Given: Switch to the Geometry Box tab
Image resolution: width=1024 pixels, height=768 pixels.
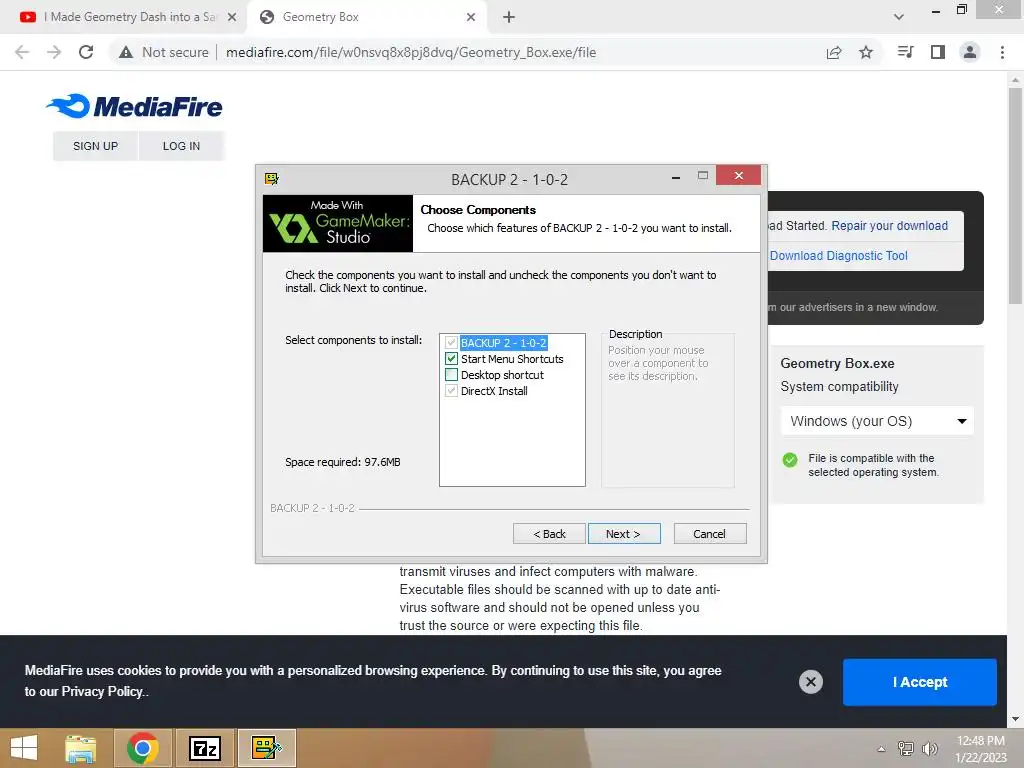Looking at the screenshot, I should (x=366, y=17).
